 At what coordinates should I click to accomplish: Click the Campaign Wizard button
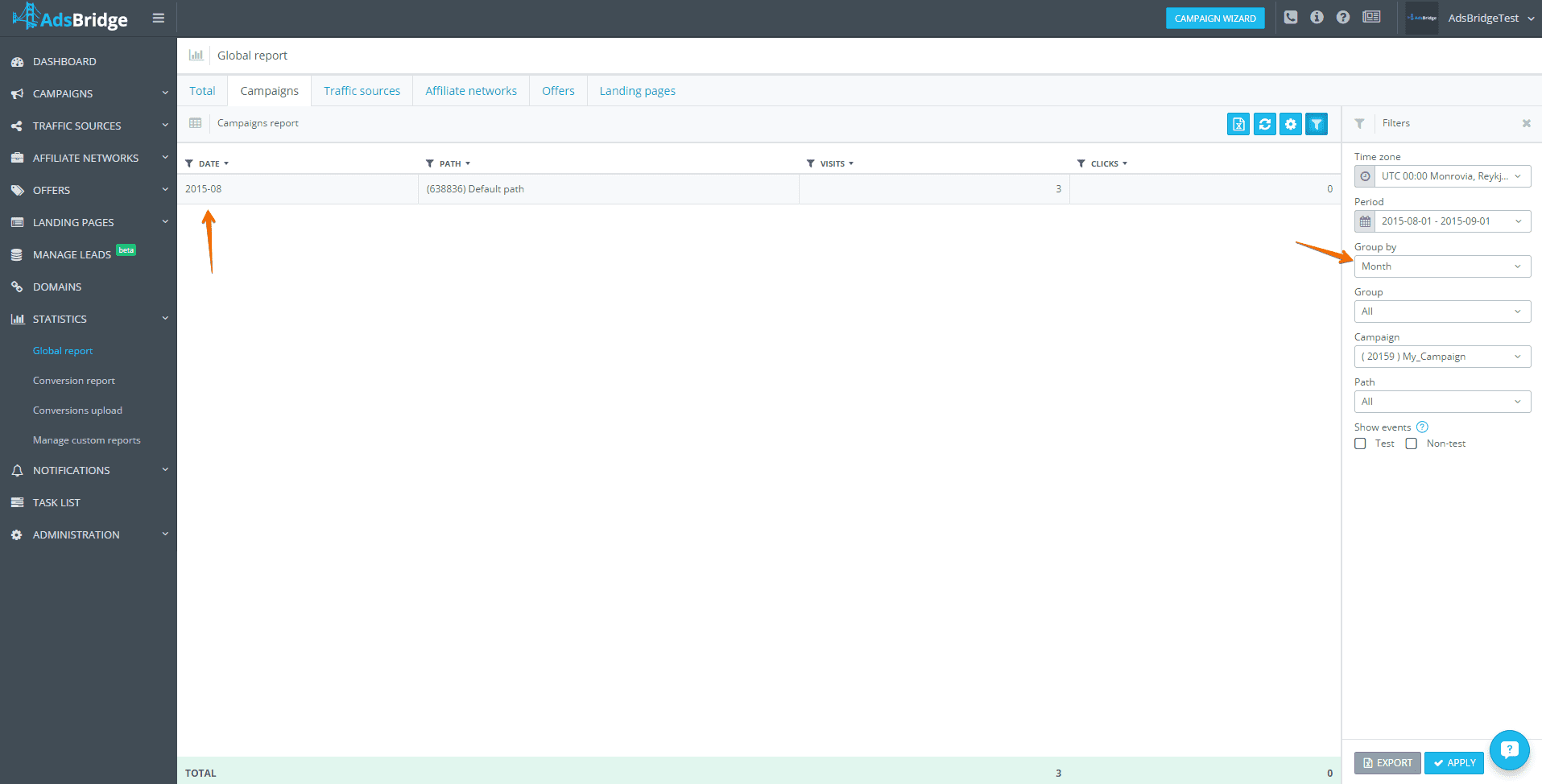(x=1215, y=19)
